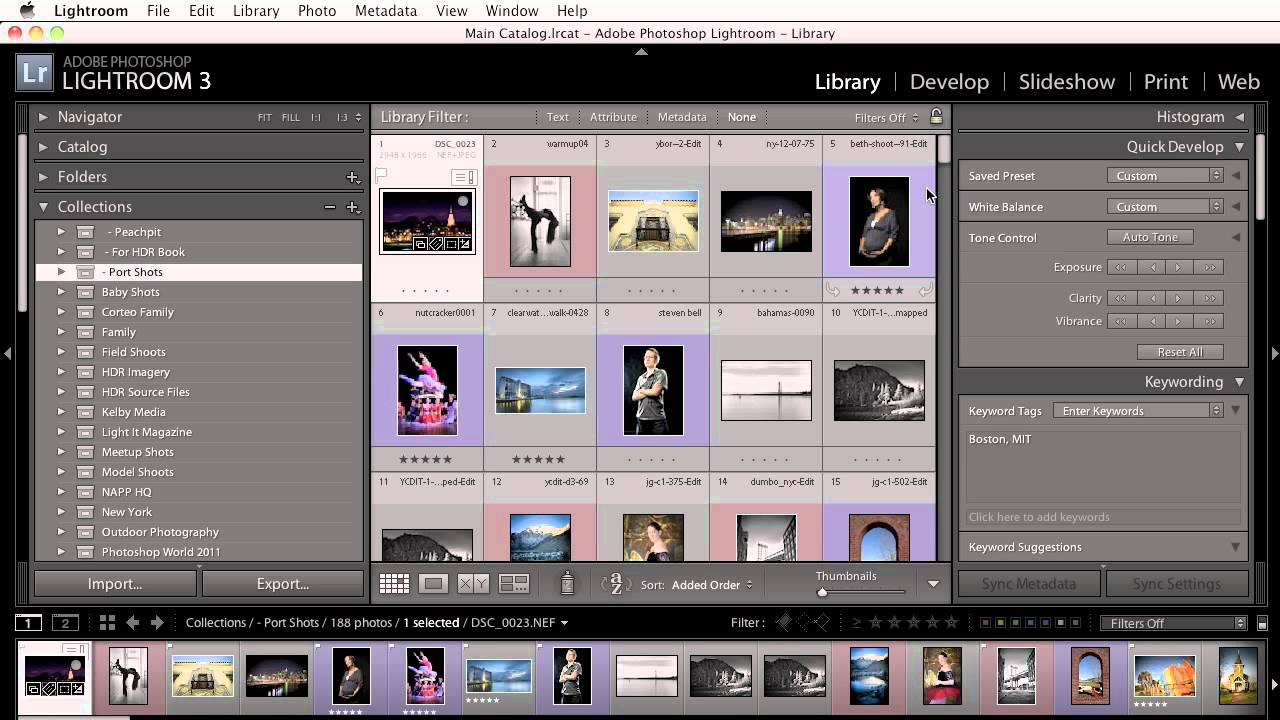Increase Exposure by one small step
This screenshot has width=1280, height=720.
(x=1178, y=267)
